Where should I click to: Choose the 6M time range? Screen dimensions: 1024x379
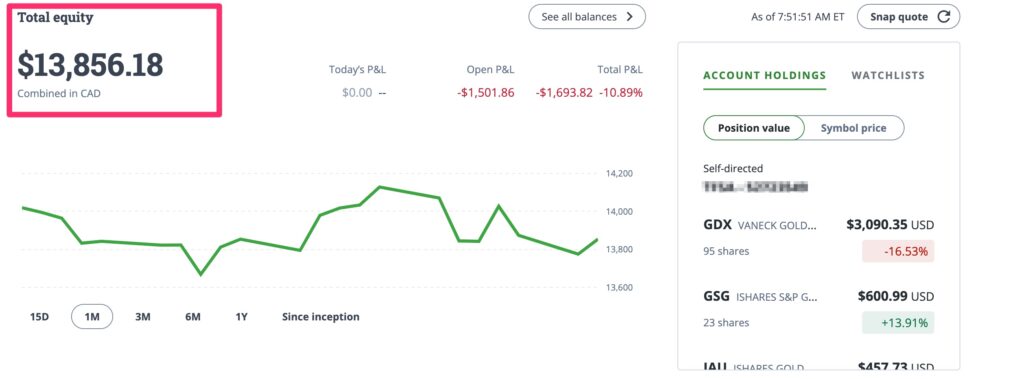(193, 317)
